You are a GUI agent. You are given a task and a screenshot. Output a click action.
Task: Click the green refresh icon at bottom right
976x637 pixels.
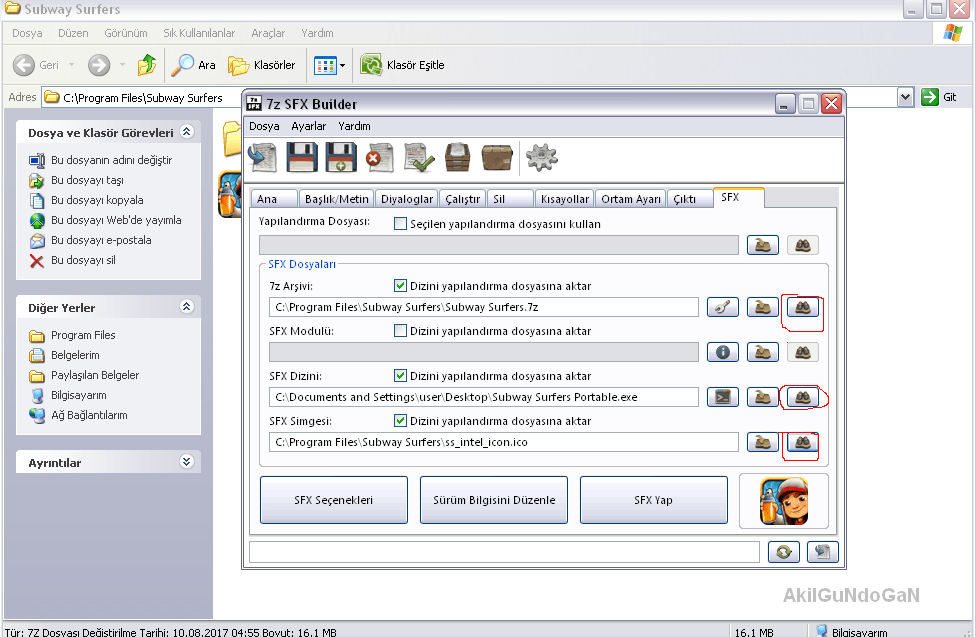784,552
